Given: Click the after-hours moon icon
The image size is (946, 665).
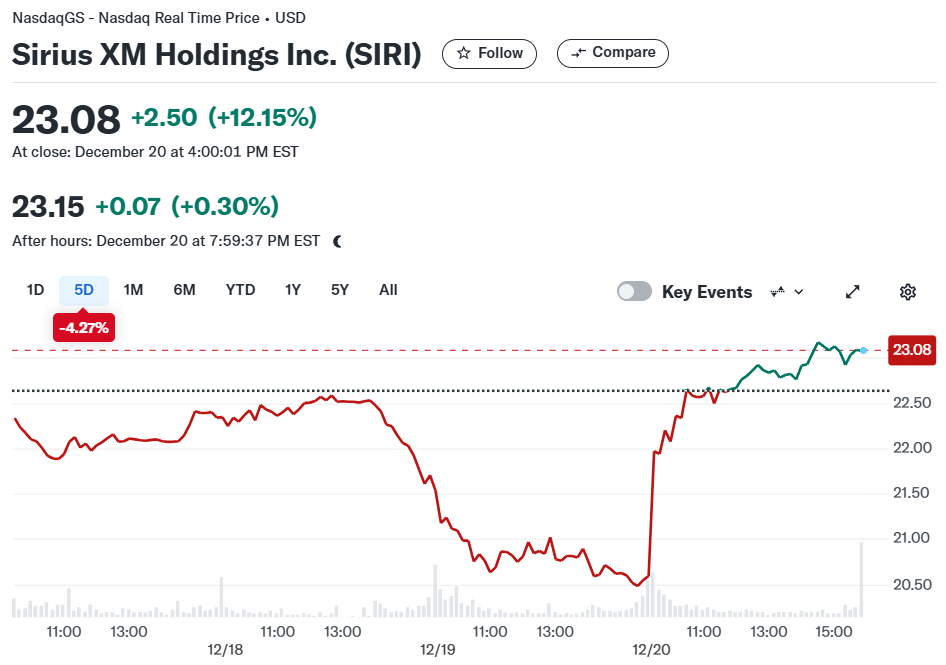Looking at the screenshot, I should click(338, 241).
